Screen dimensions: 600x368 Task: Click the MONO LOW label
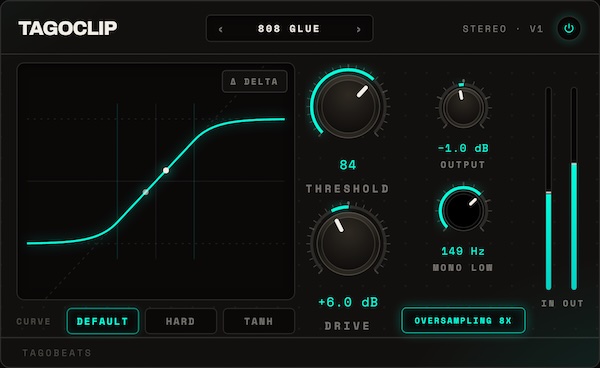(x=463, y=268)
